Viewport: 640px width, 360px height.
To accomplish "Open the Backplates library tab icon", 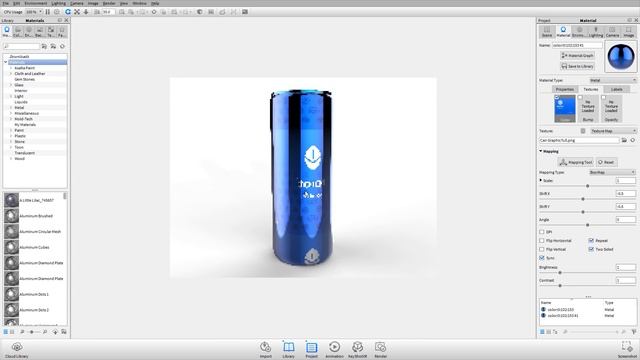I will click(x=40, y=31).
